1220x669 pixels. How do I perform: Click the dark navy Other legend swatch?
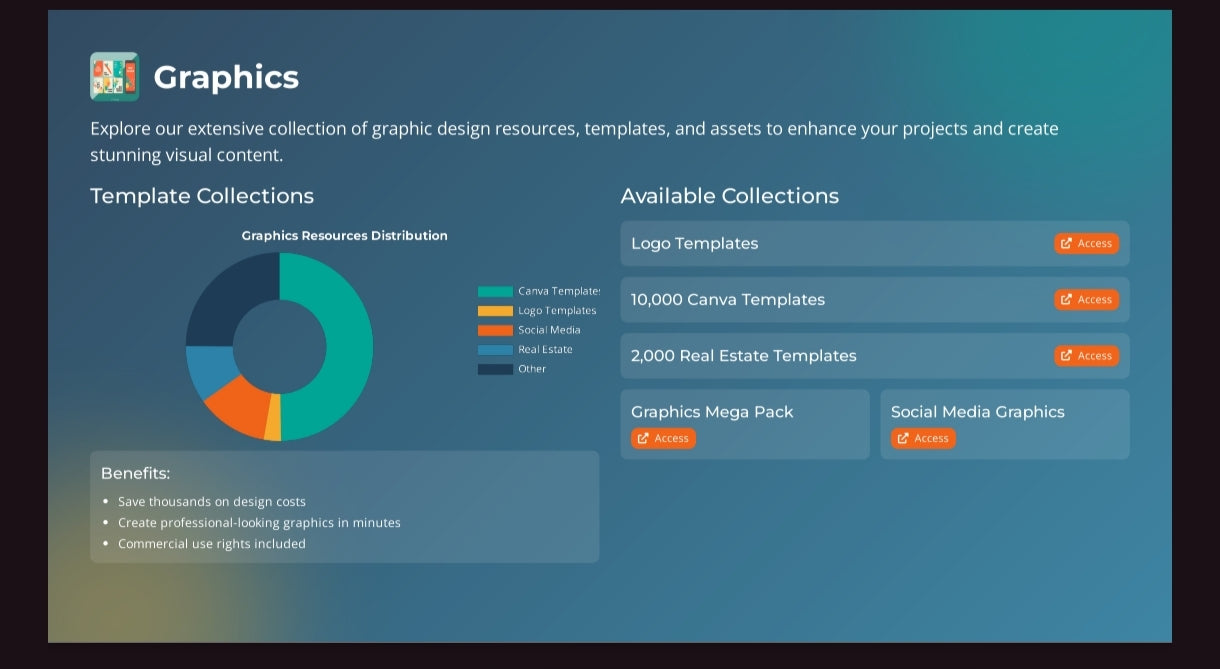495,369
